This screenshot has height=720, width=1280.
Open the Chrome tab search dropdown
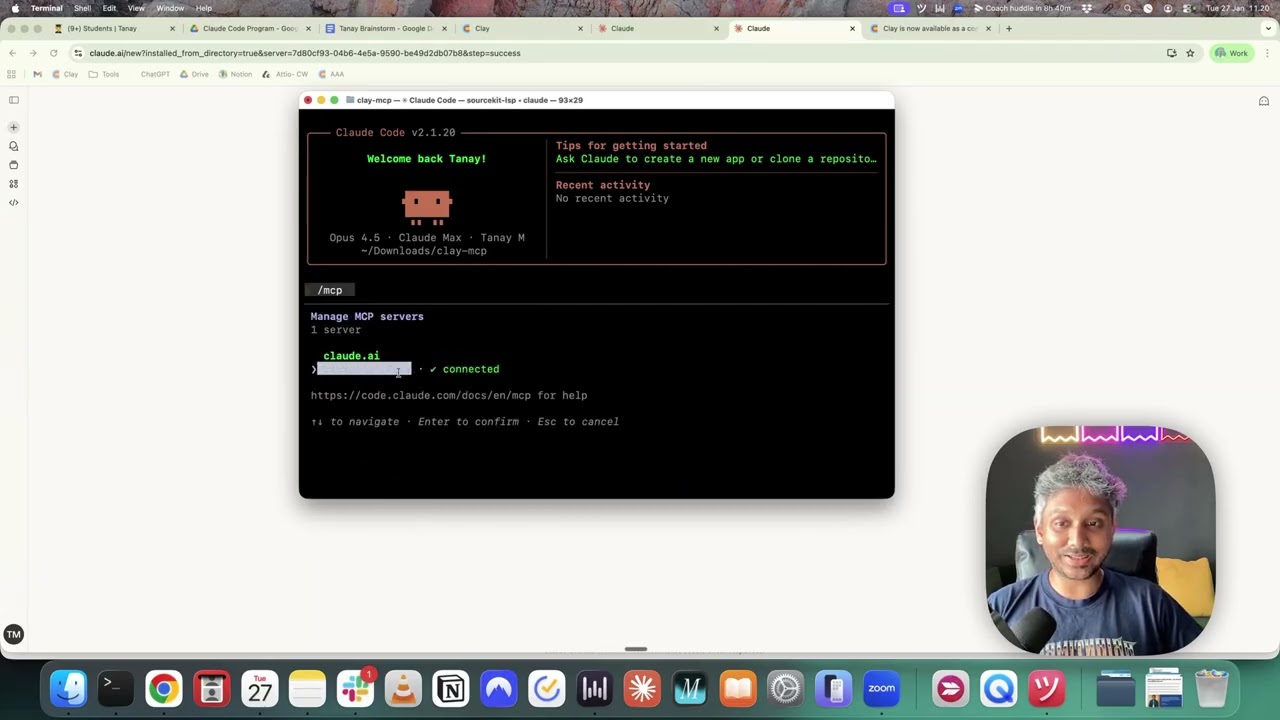1268,28
